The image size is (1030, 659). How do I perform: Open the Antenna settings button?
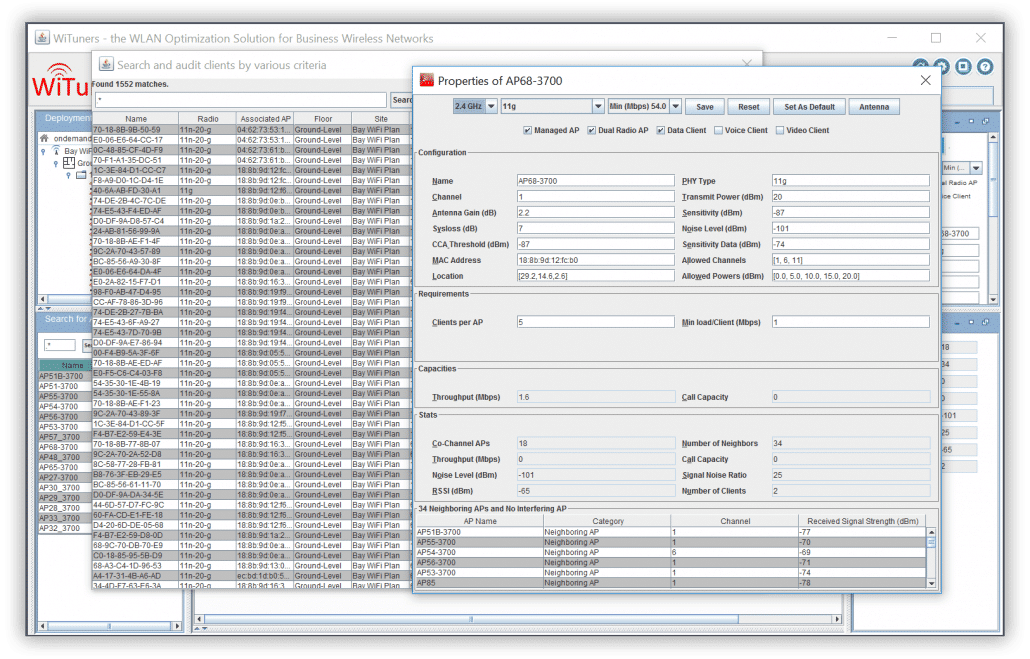coord(874,106)
